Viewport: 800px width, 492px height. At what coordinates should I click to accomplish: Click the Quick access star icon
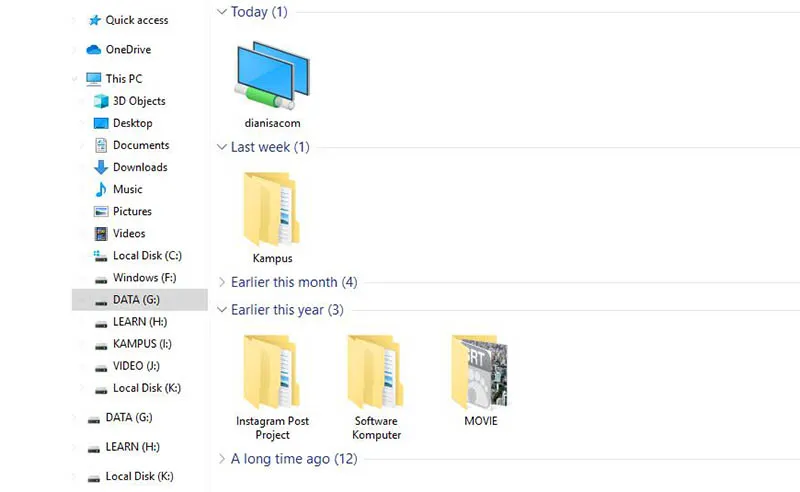[x=94, y=20]
